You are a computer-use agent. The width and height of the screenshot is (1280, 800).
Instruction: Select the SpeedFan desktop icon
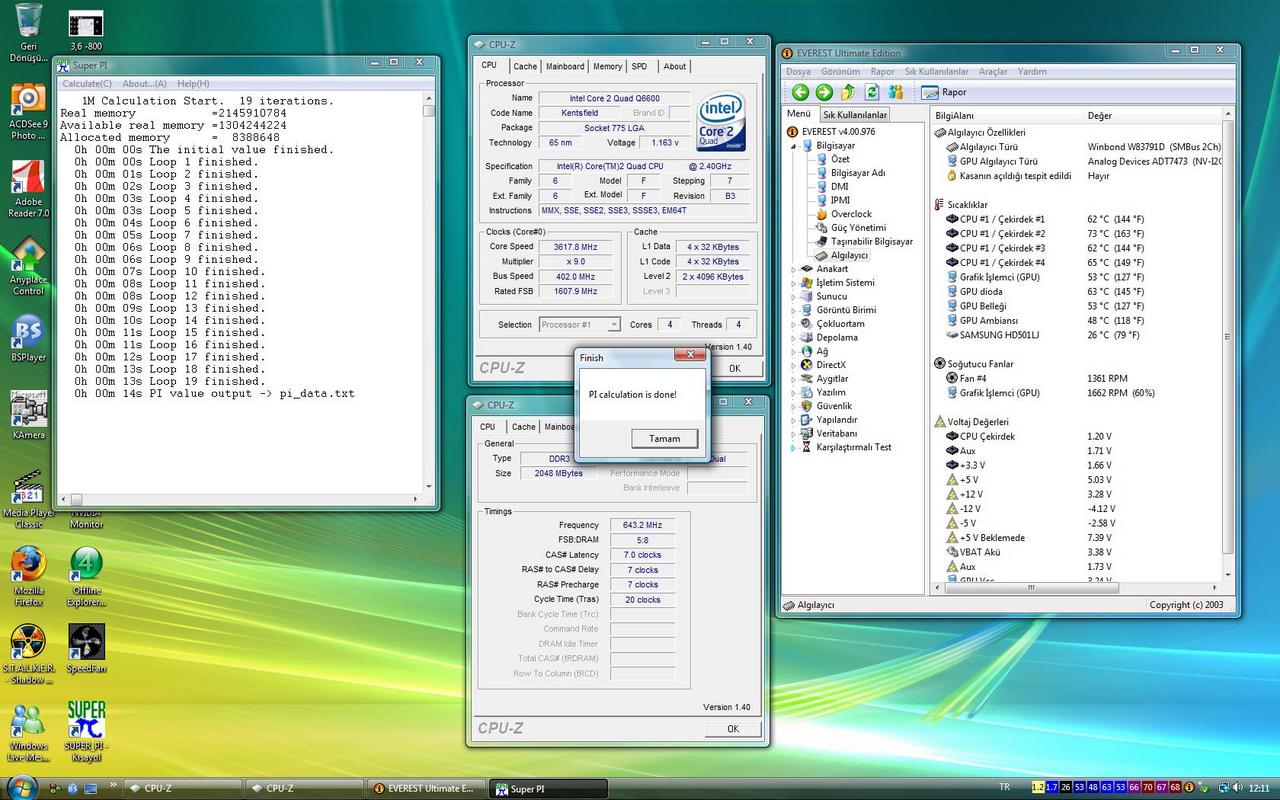click(x=86, y=648)
